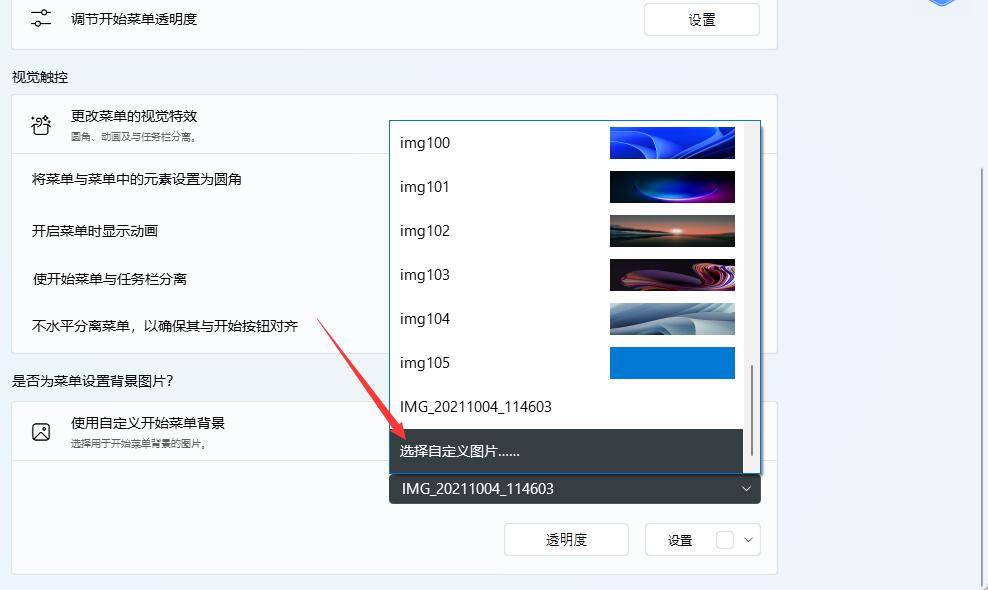Expand the chevron beside the color swatch
This screenshot has height=590, width=988.
(749, 540)
